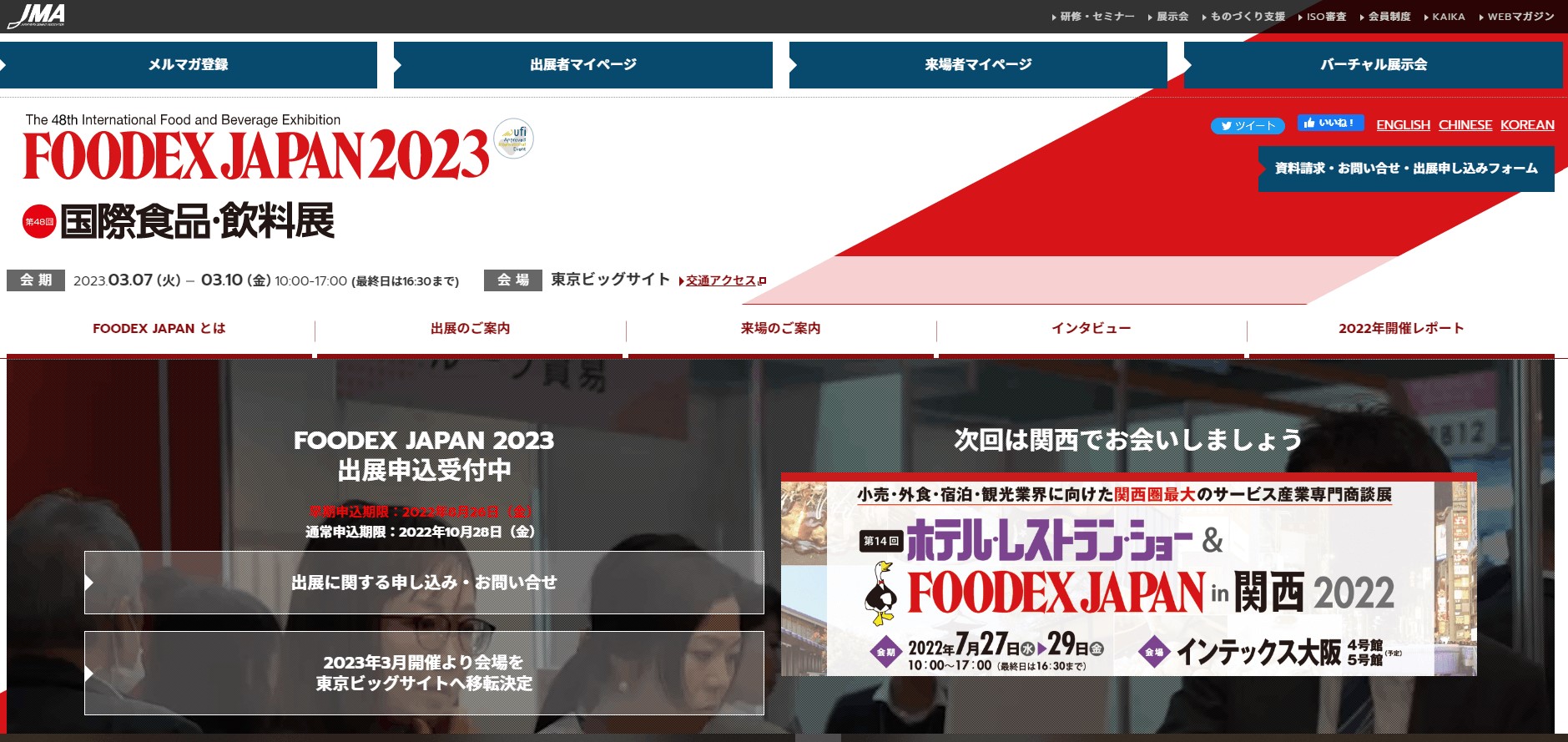Open 資料請求・お問い合せ・出展申し込みフォーム
Screen dimensions: 1568x742
tap(1406, 169)
